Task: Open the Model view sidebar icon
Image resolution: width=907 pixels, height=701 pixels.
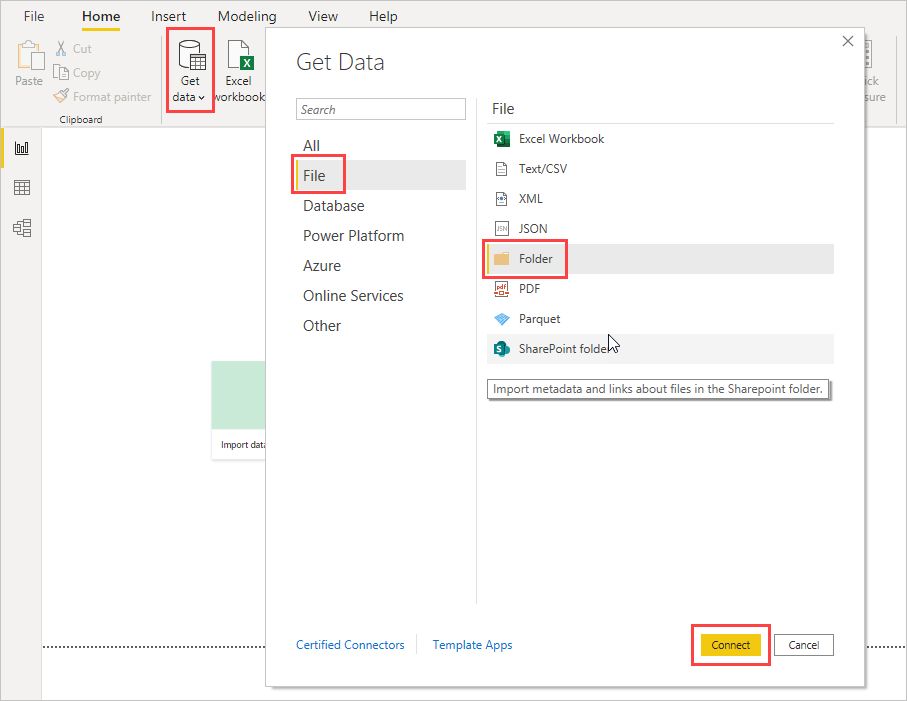Action: point(21,228)
